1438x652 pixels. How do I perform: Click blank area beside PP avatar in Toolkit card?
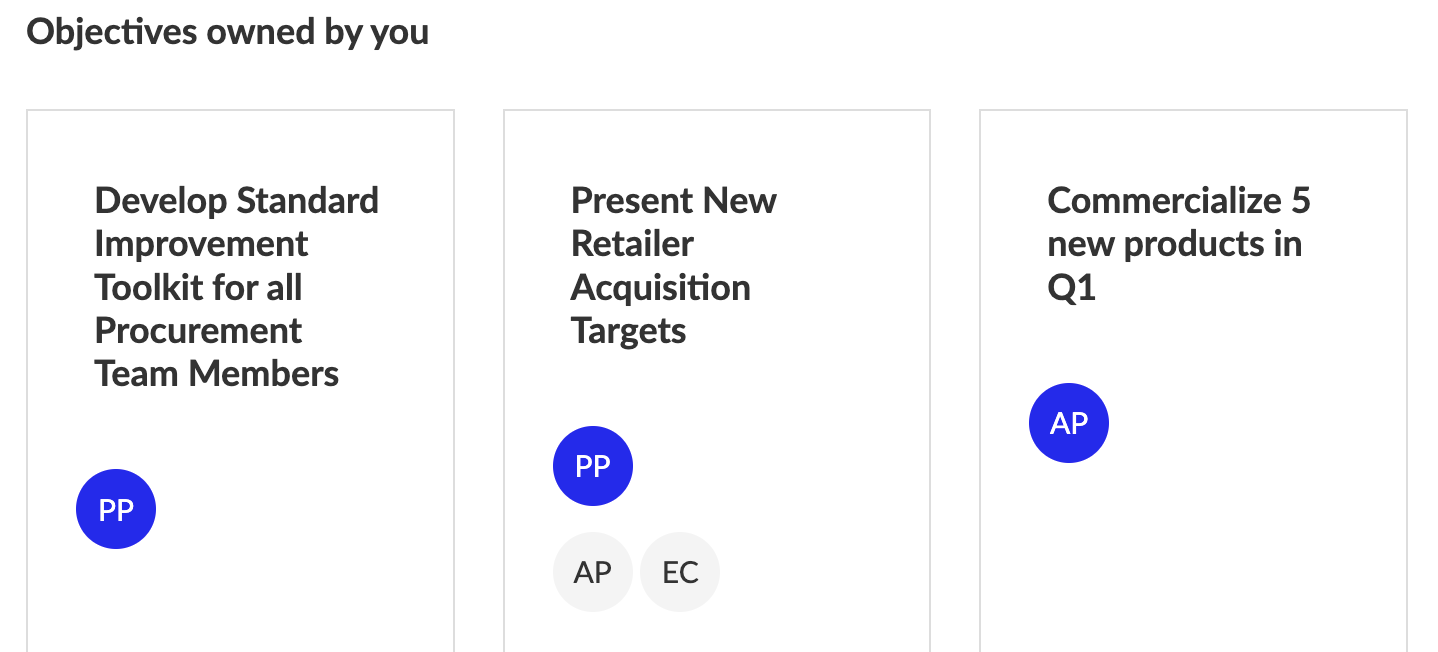[x=300, y=509]
